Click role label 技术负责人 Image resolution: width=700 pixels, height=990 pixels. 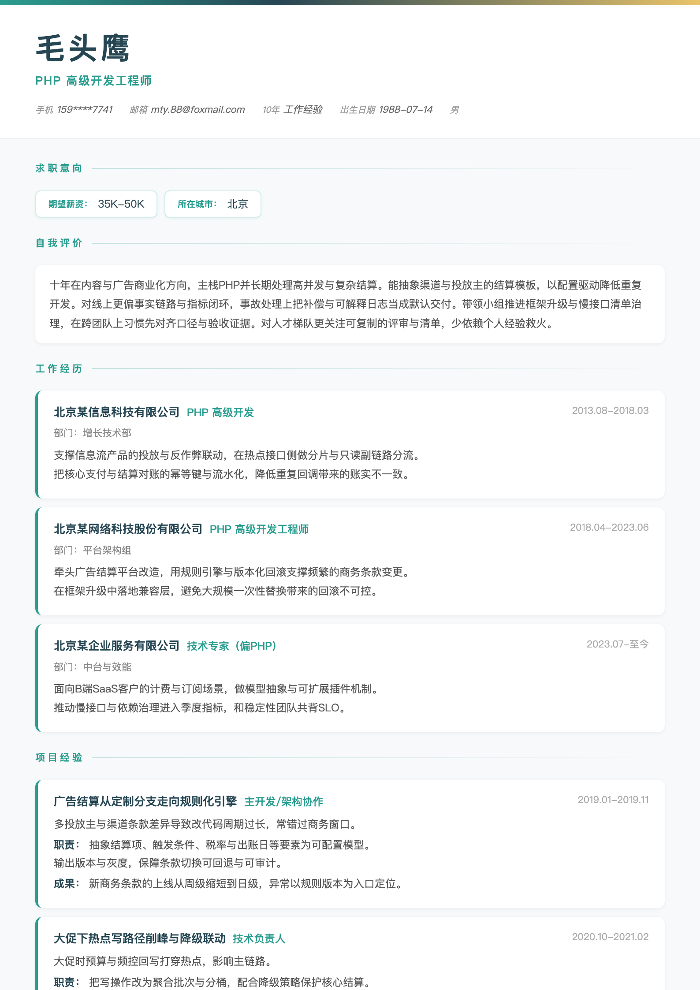point(259,938)
